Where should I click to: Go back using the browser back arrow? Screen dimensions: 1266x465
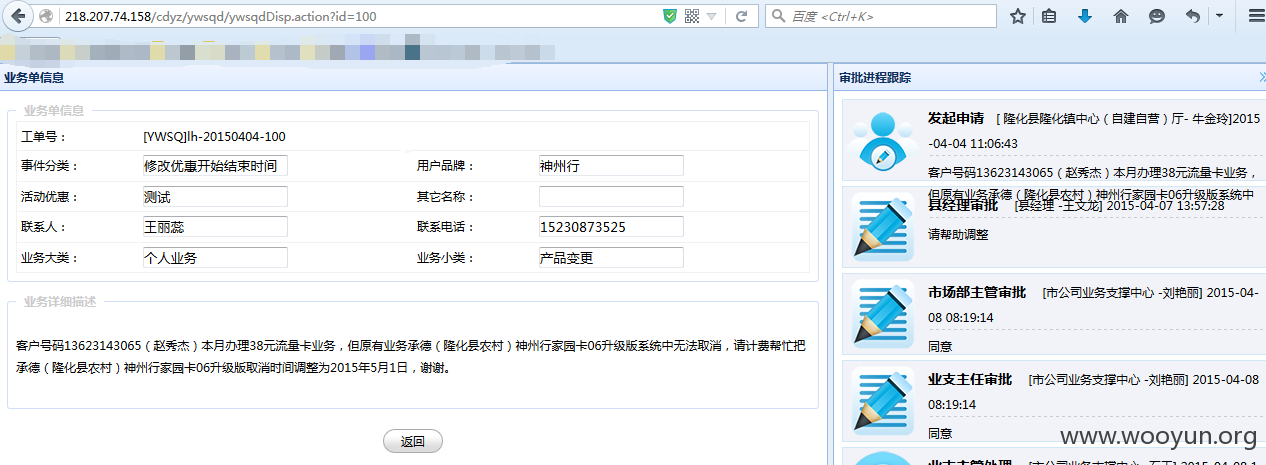tap(20, 16)
